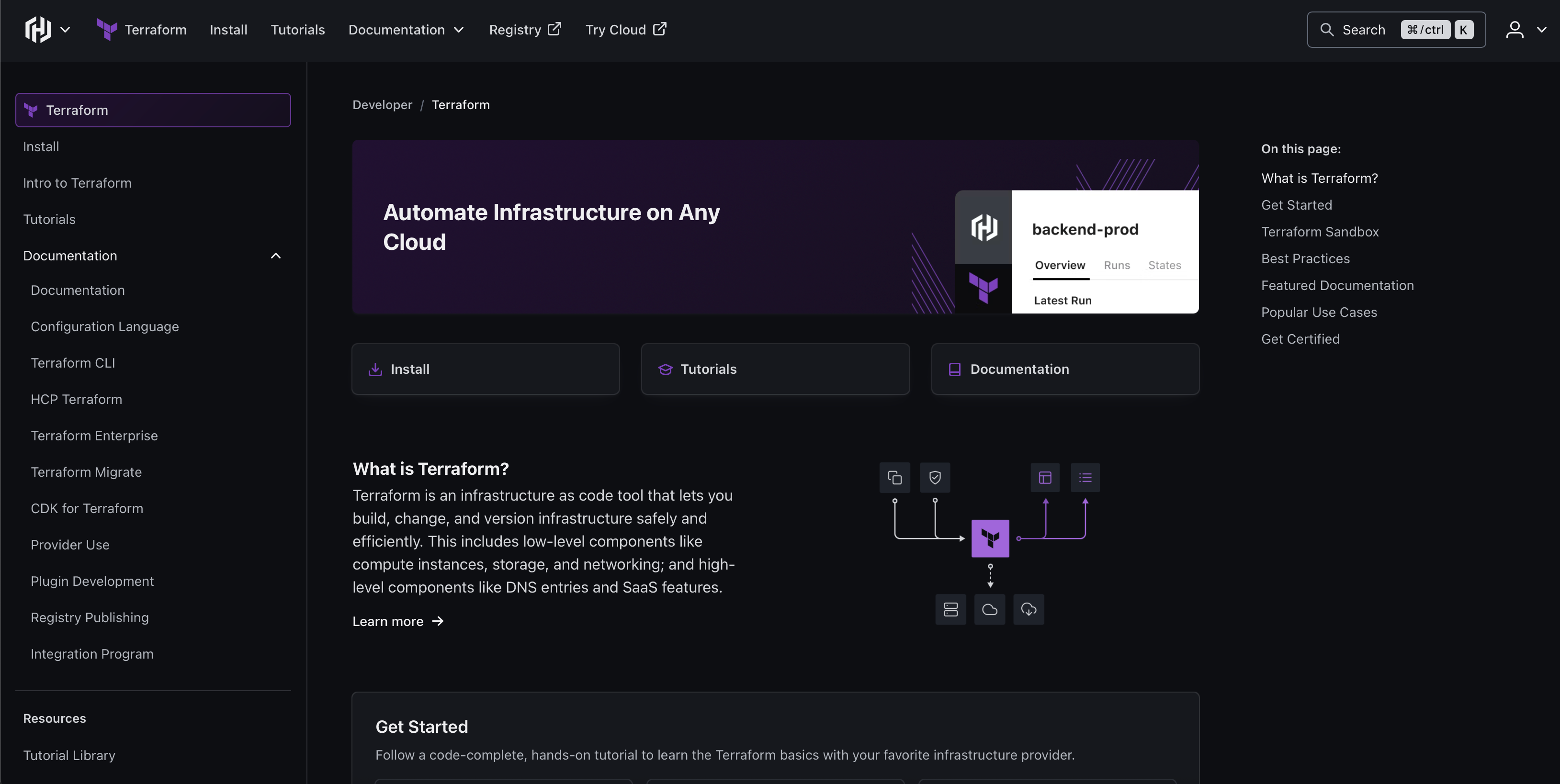This screenshot has width=1560, height=784.
Task: Open Configuration Language in sidebar
Action: [105, 326]
